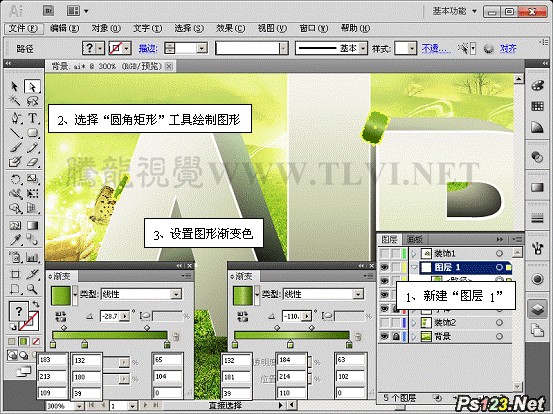The image size is (553, 414).
Task: Click left gradient panel preview swatch
Action: 61,296
